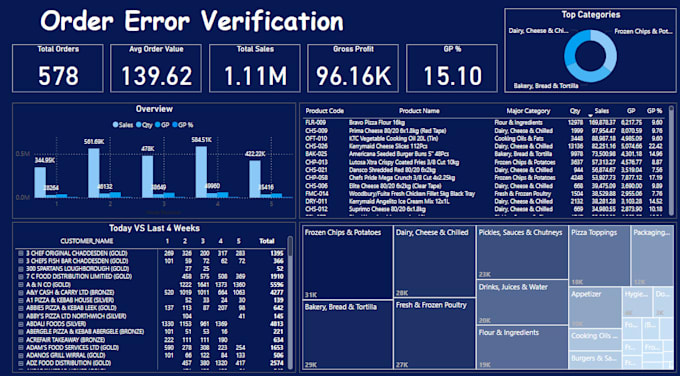680x376 pixels.
Task: Click the Order Error Verification title
Action: tap(192, 21)
